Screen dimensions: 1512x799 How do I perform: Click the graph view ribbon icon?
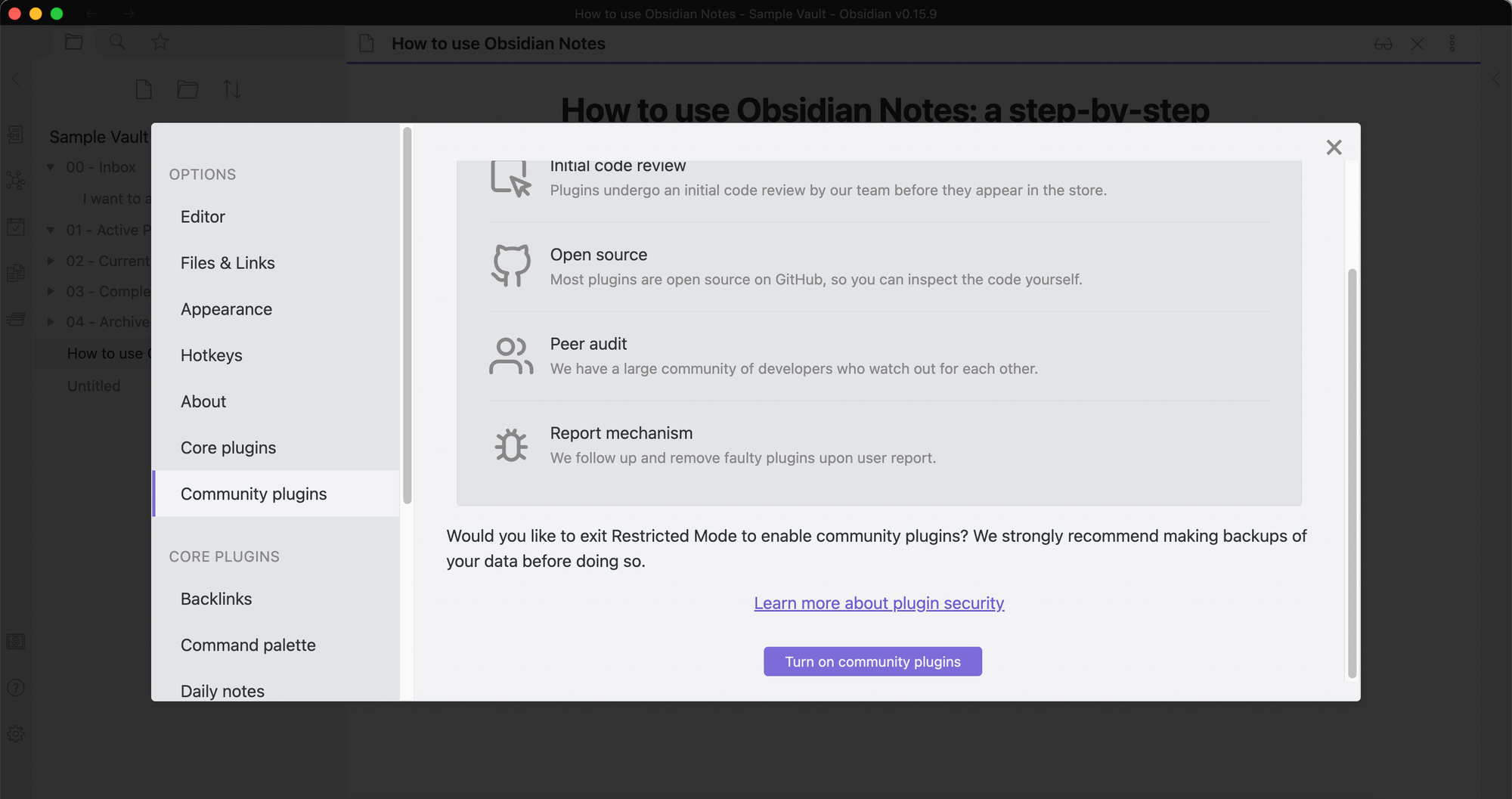click(16, 181)
